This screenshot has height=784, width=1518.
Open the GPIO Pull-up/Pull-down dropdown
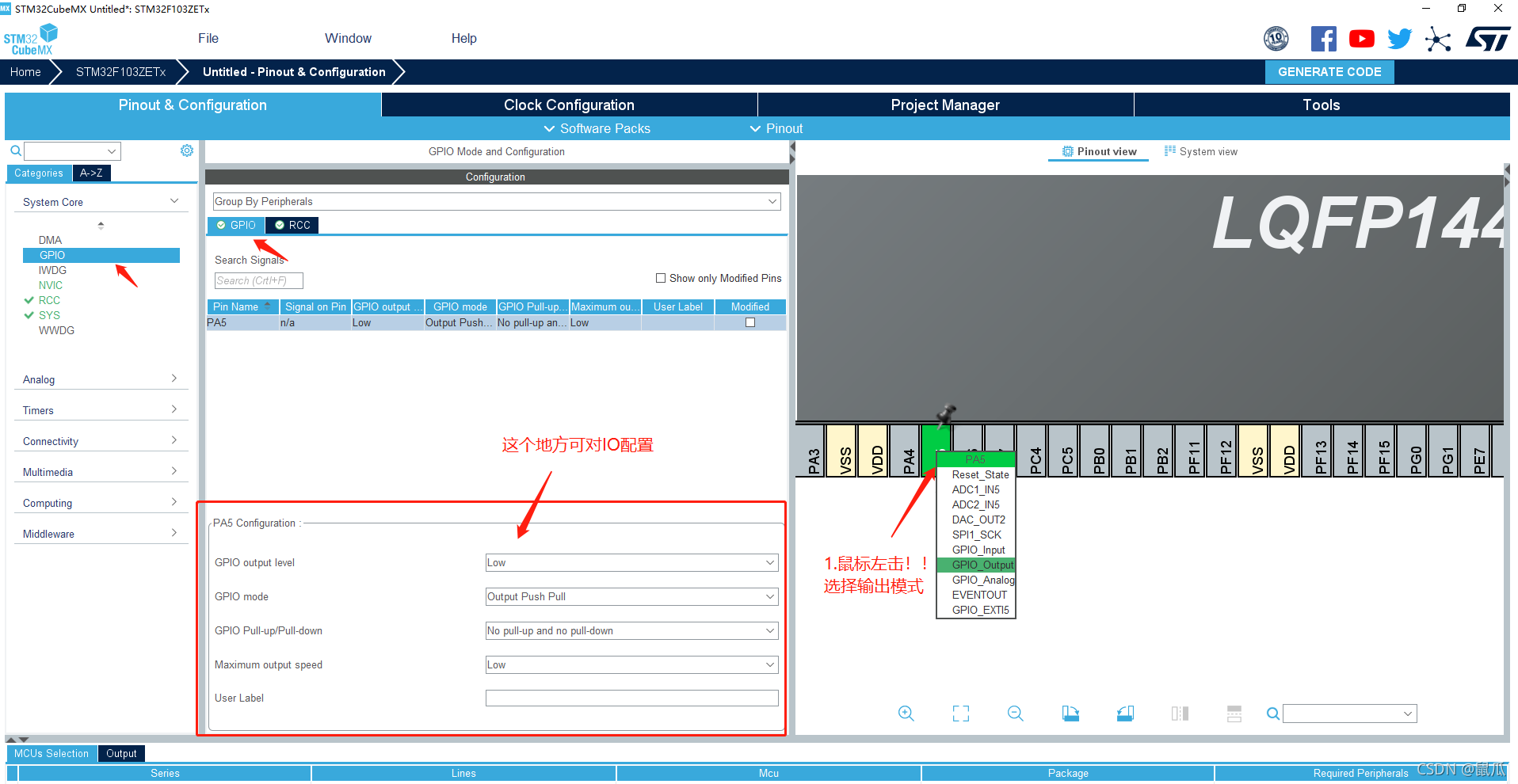tap(631, 630)
